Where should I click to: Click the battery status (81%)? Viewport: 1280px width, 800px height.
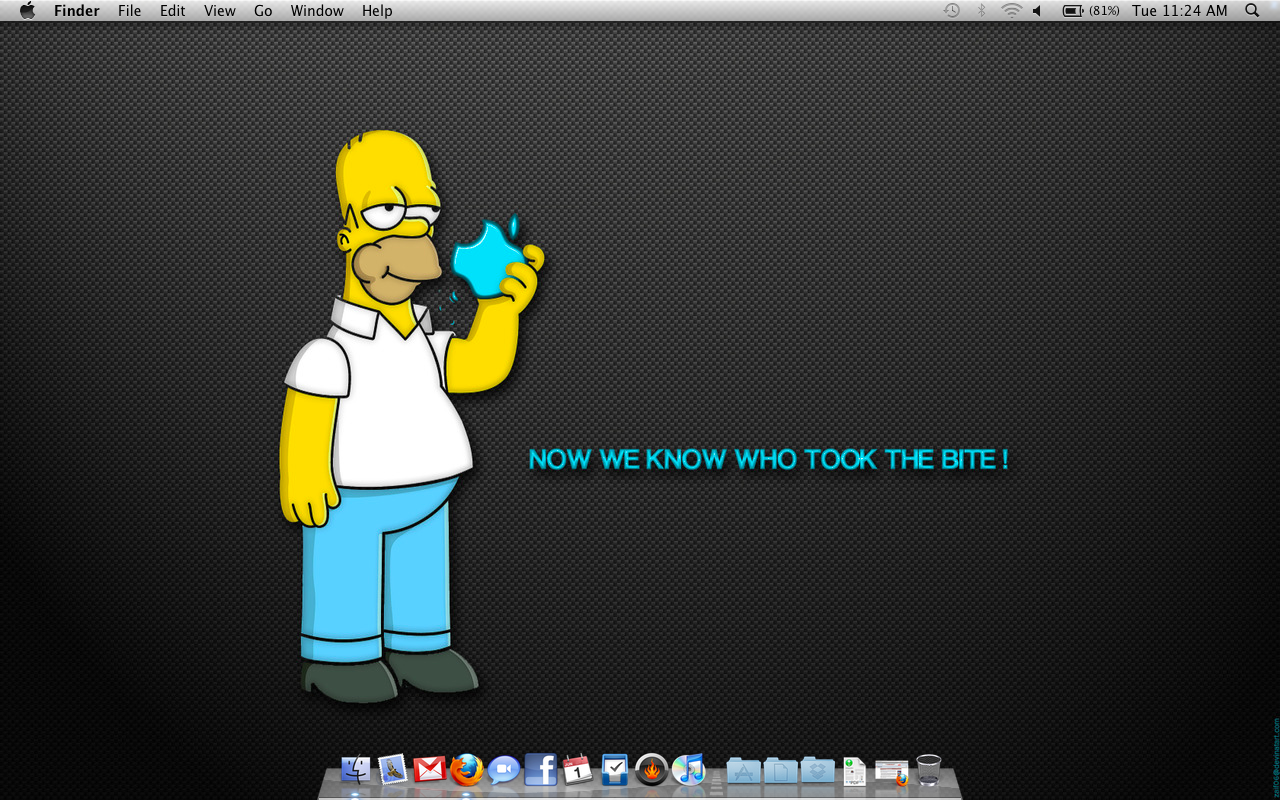point(1091,11)
